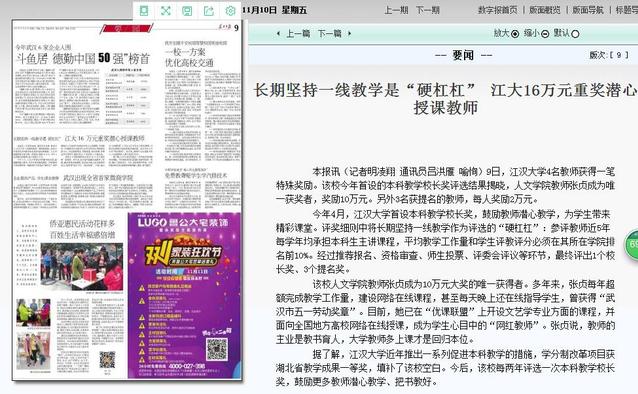Go to previous issue 上一期
The height and width of the screenshot is (394, 638).
pyautogui.click(x=396, y=10)
